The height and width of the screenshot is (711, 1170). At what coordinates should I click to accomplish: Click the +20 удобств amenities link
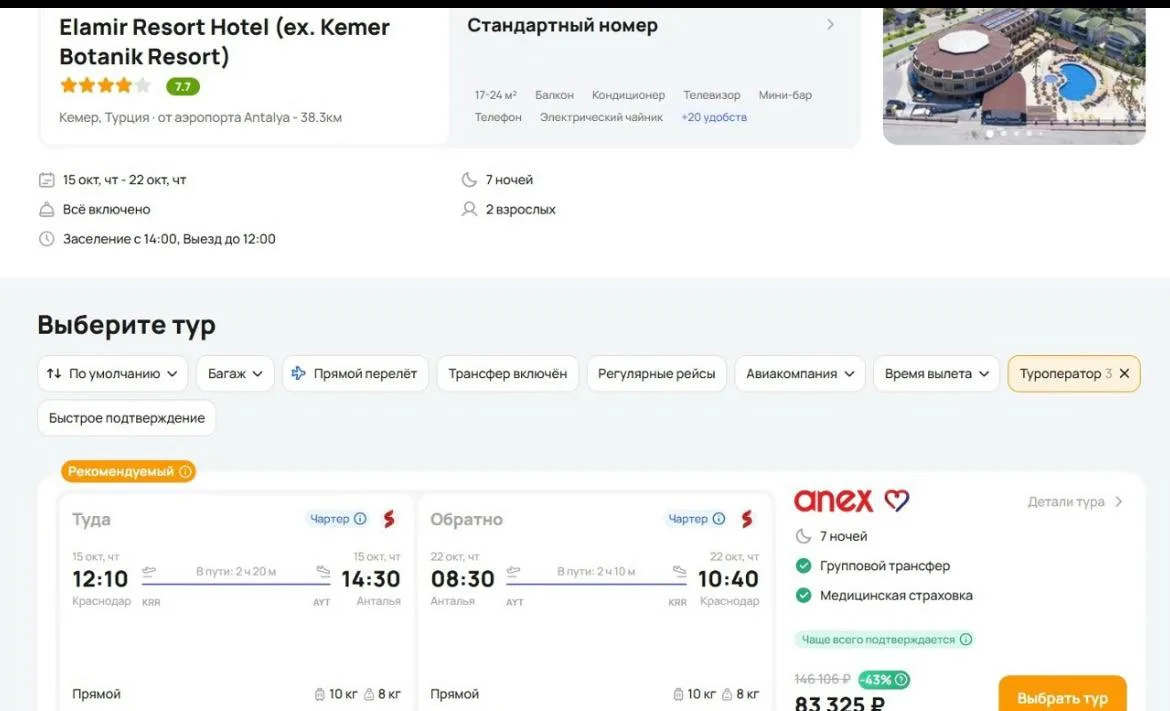[x=713, y=117]
